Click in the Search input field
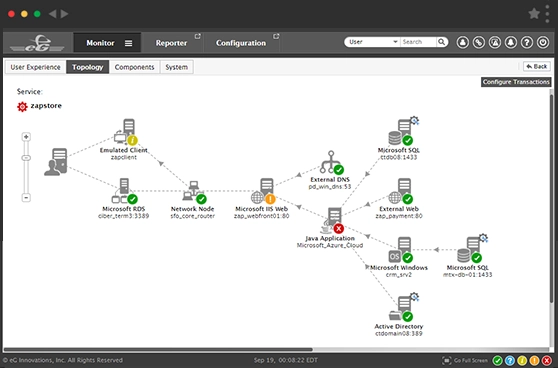Viewport: 558px width, 368px height. 418,42
